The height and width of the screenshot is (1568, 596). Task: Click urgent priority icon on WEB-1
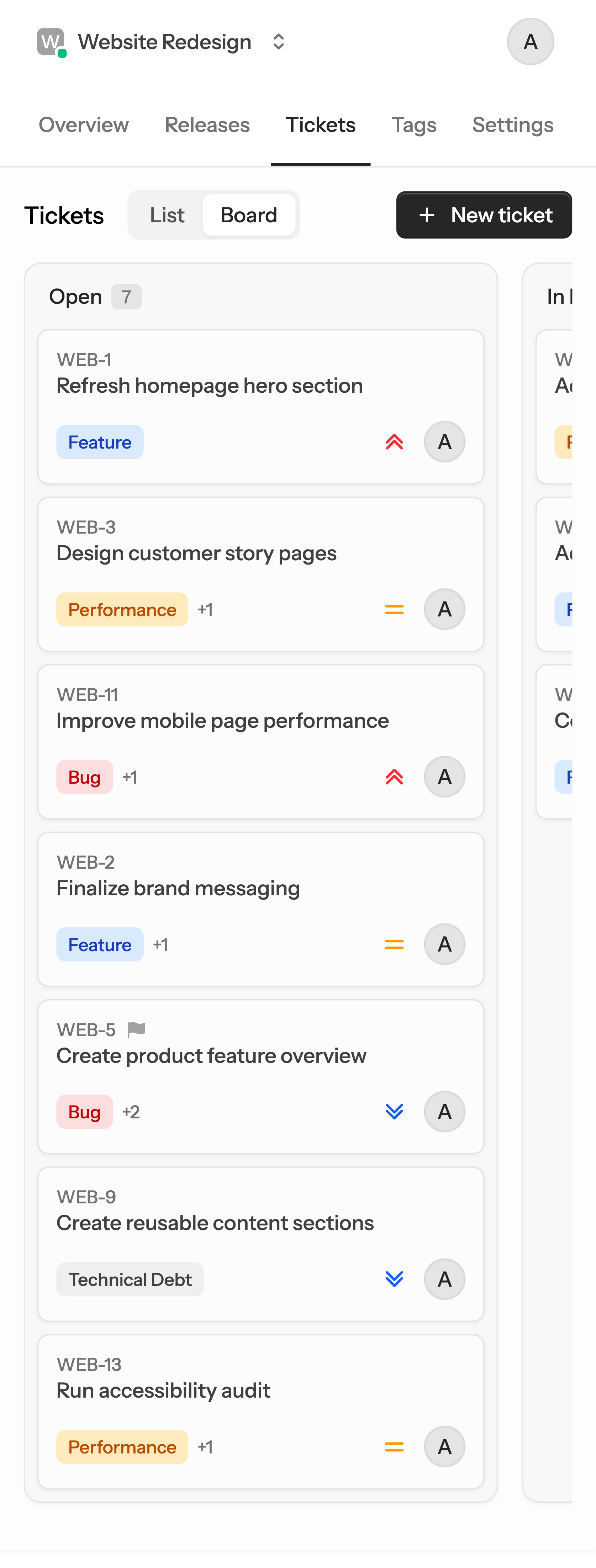[395, 442]
